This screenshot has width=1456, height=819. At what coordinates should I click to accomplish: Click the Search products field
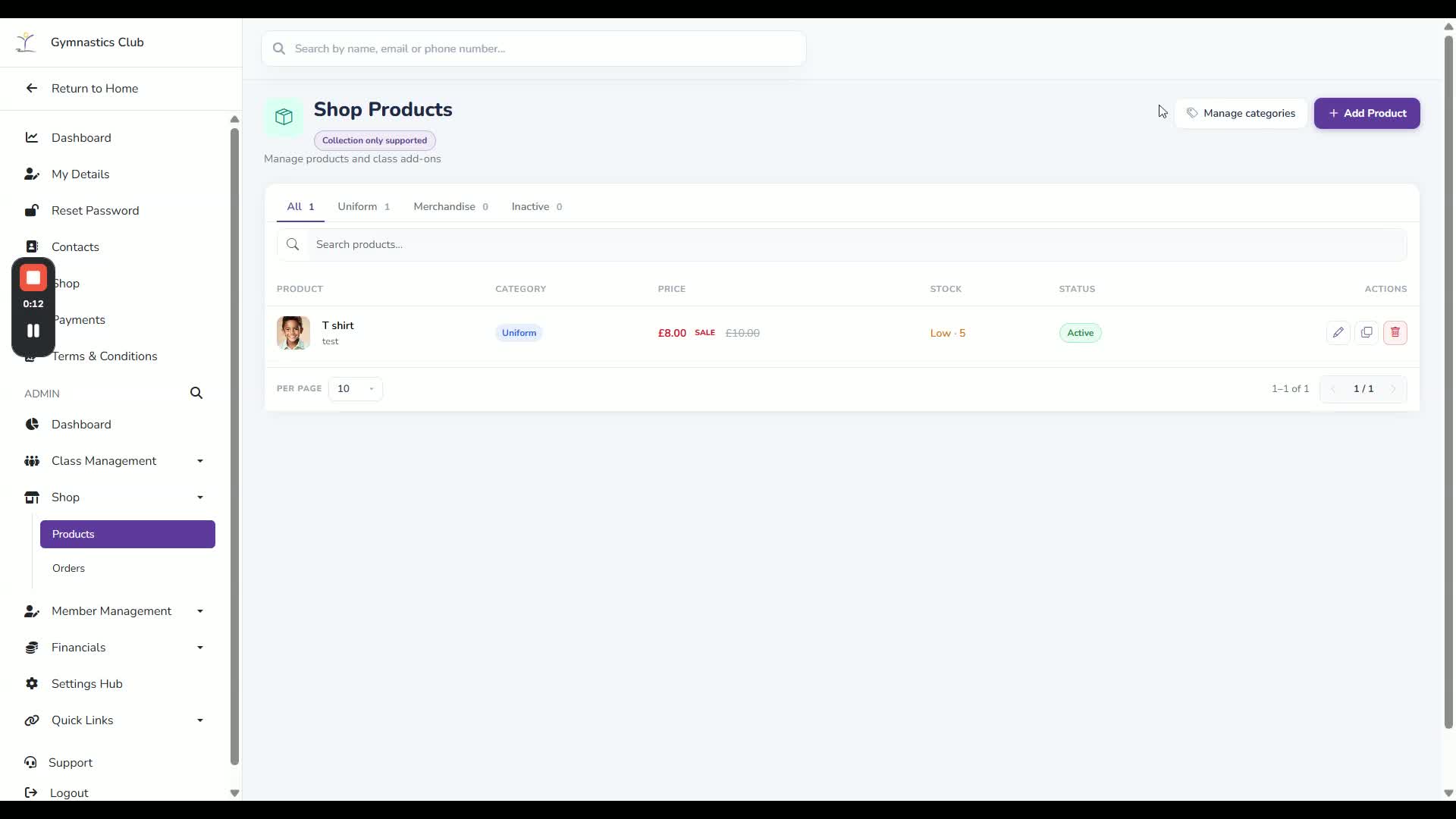(842, 245)
